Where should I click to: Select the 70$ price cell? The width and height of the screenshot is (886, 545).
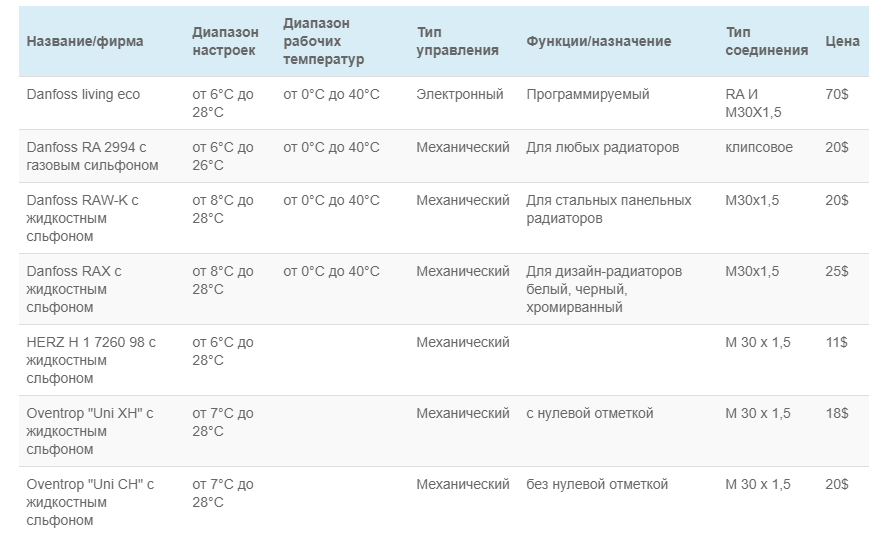(837, 95)
